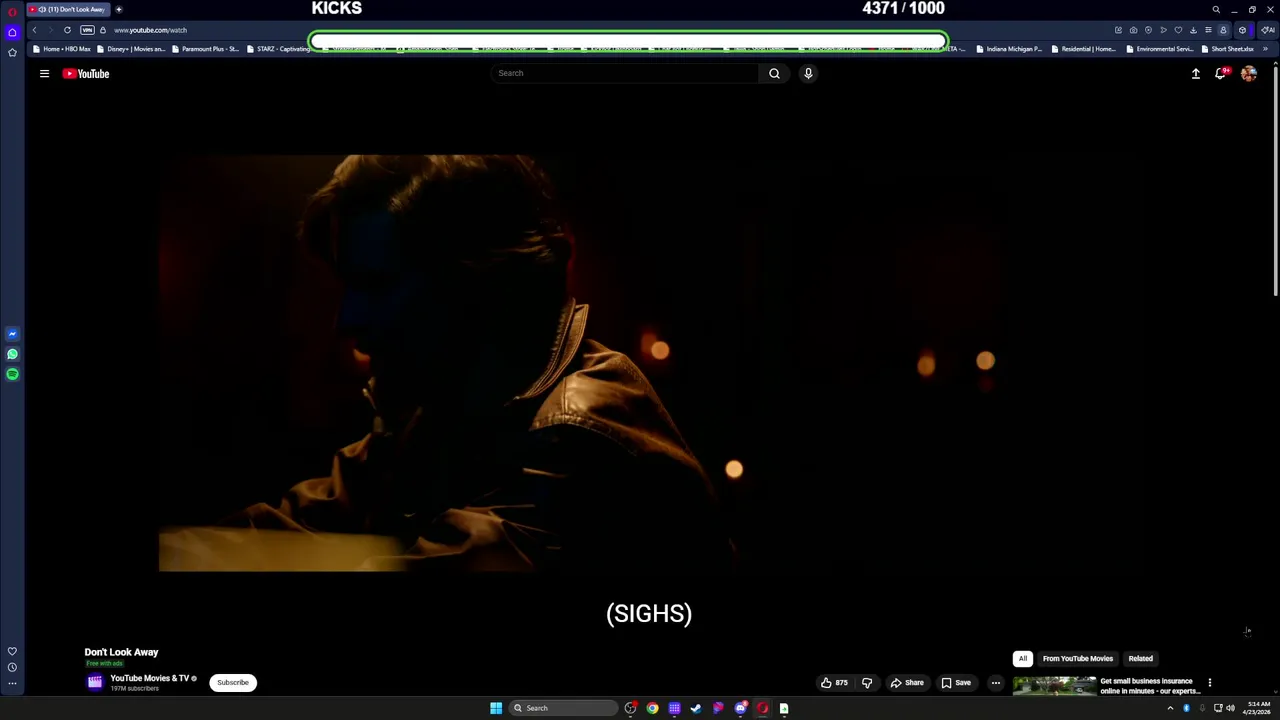Reload the page with browser refresh icon

pyautogui.click(x=67, y=30)
